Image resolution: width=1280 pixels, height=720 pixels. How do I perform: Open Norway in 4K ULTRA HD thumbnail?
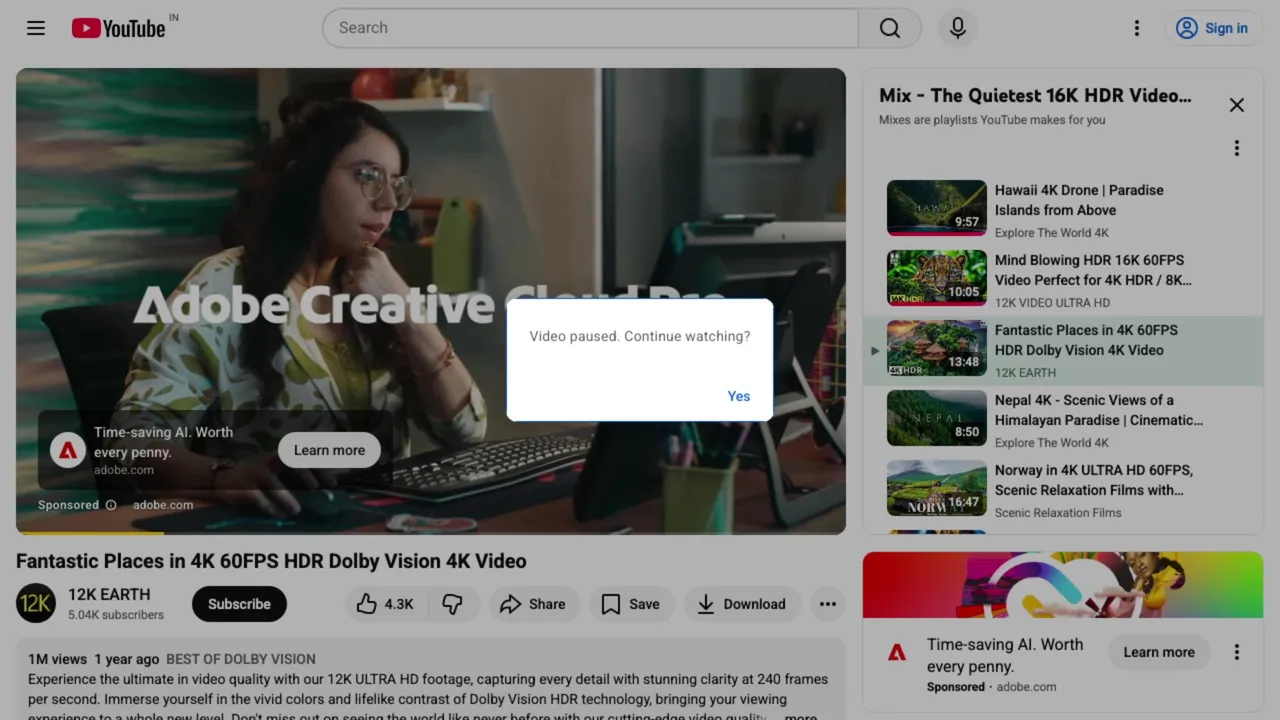[937, 488]
